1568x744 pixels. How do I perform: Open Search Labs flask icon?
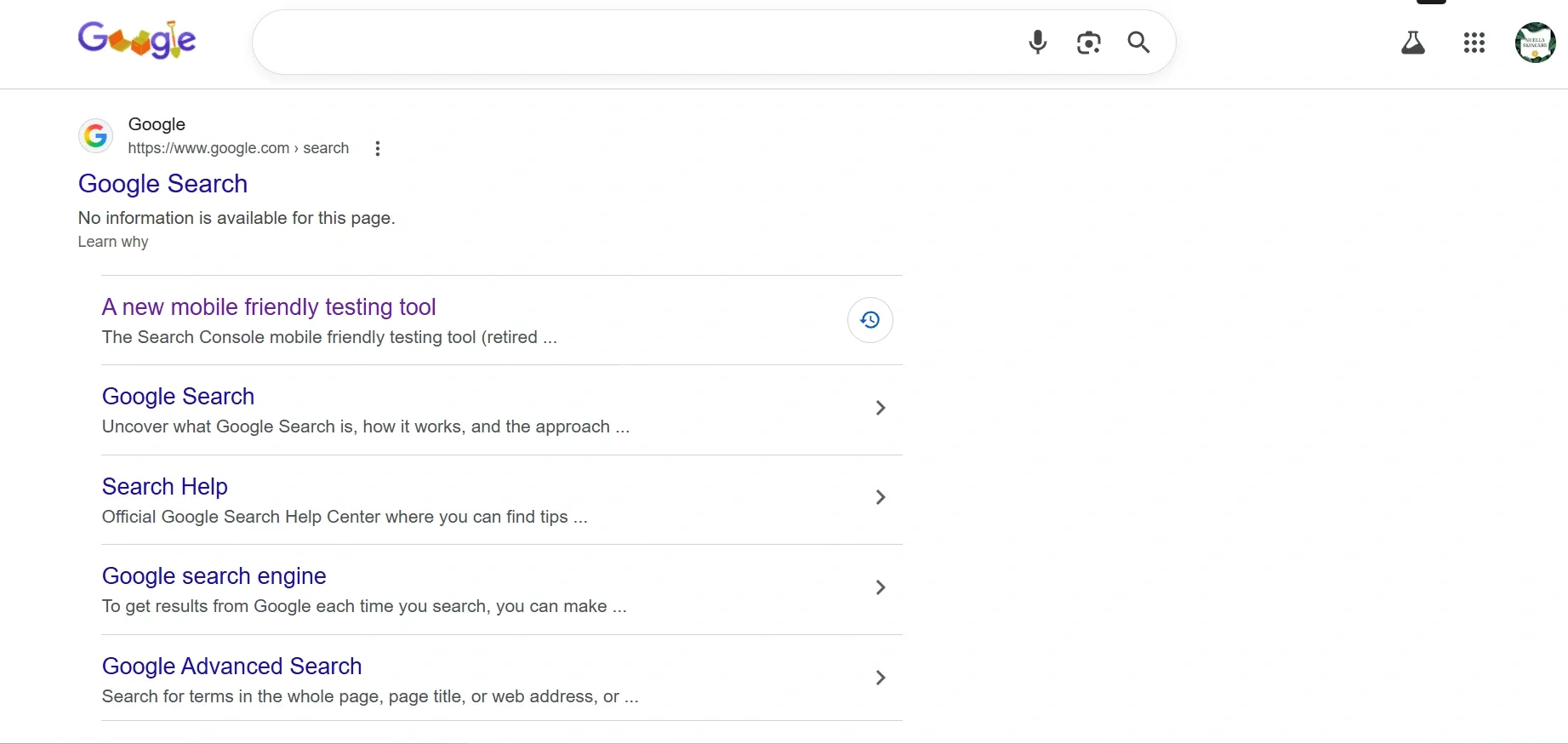point(1413,43)
